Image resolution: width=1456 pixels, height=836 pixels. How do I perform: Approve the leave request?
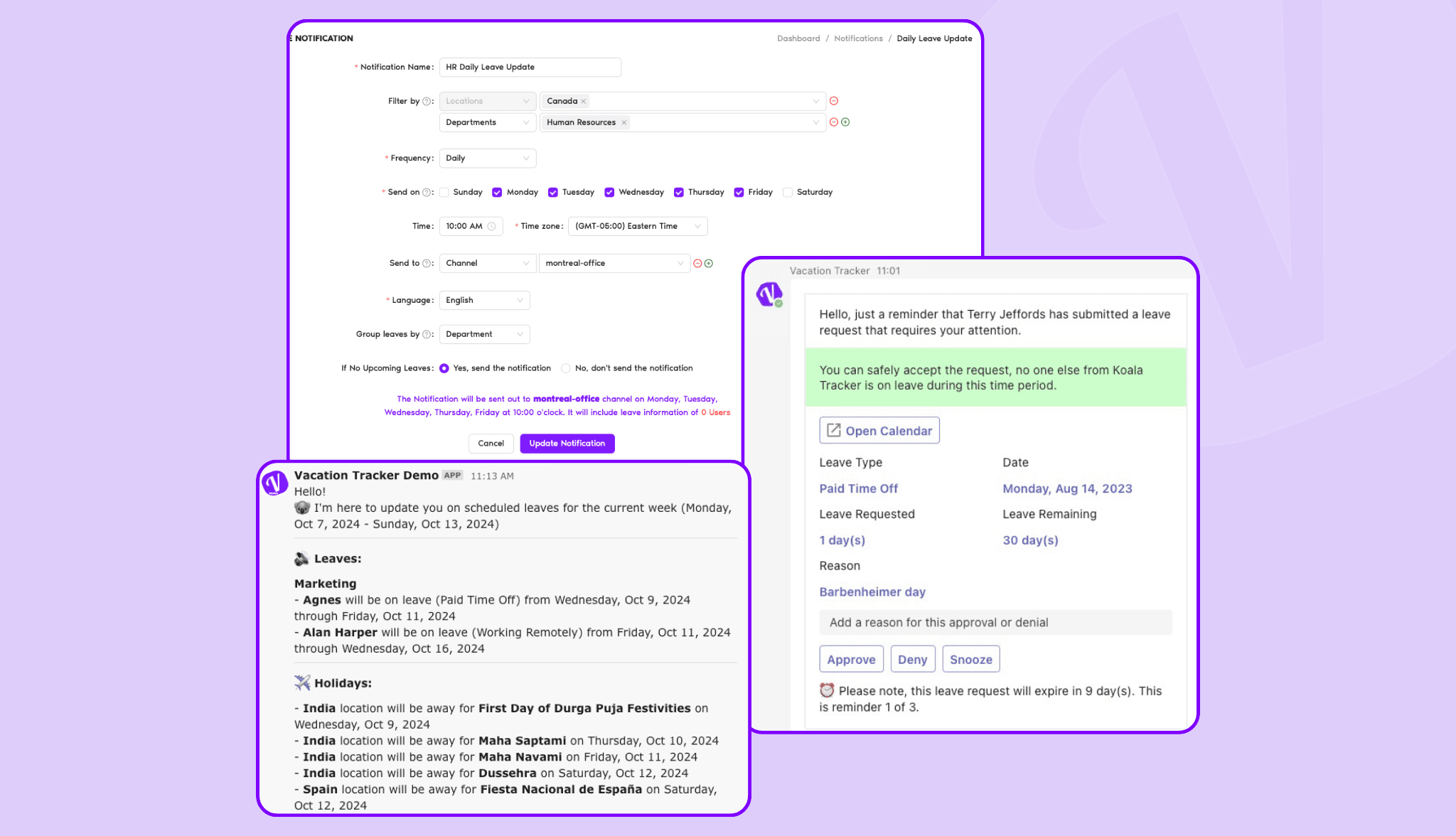(x=851, y=660)
